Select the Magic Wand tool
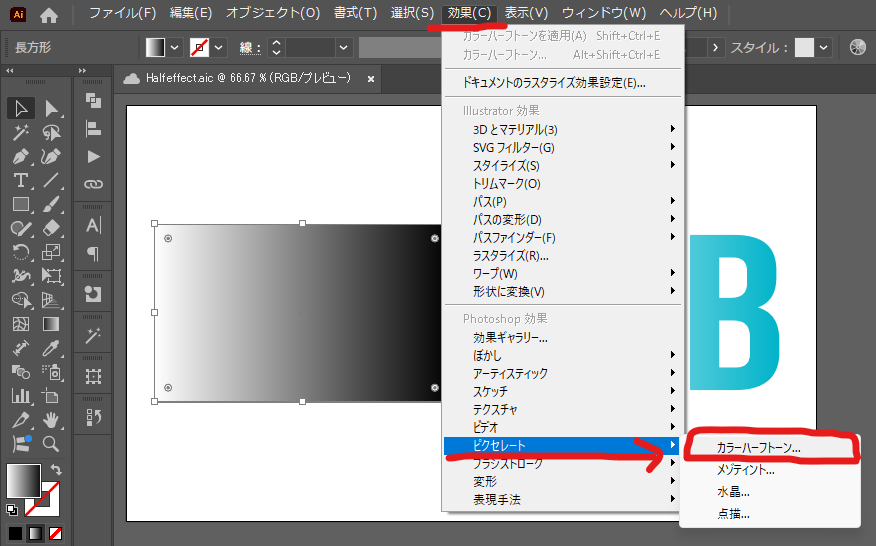The width and height of the screenshot is (876, 546). 21,132
